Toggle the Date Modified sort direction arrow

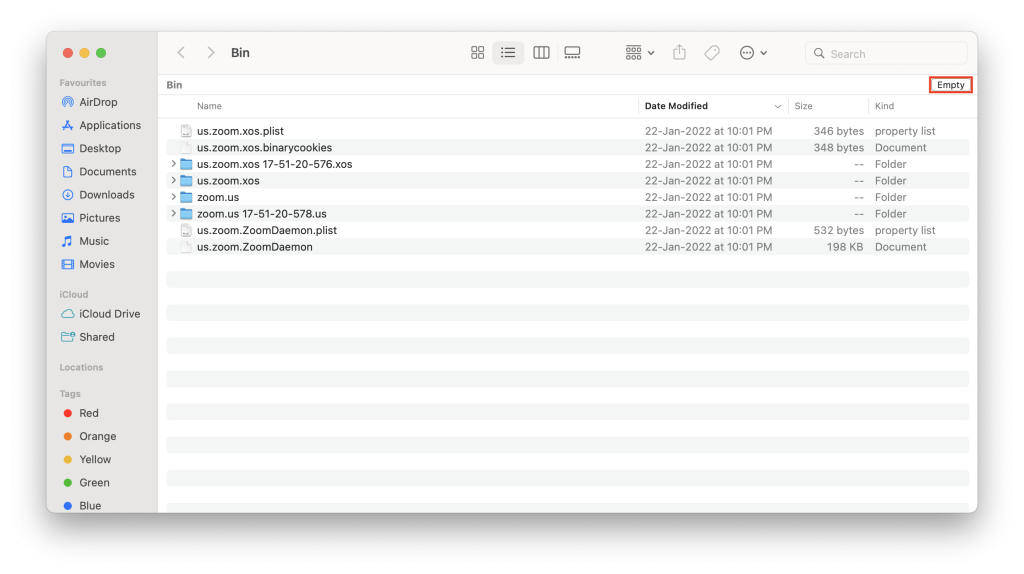[x=777, y=106]
